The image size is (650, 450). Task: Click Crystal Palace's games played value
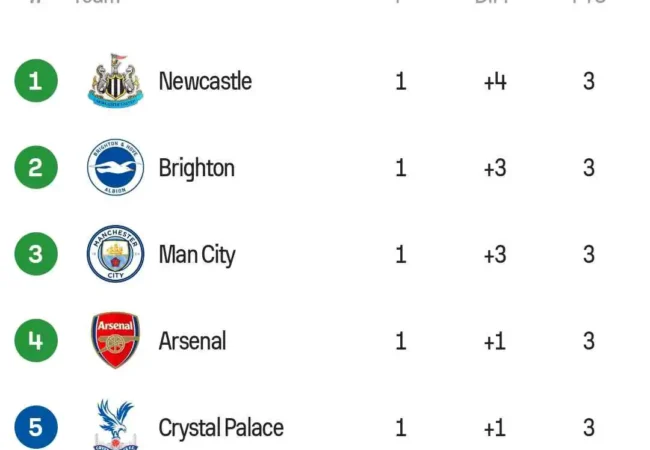click(x=401, y=428)
